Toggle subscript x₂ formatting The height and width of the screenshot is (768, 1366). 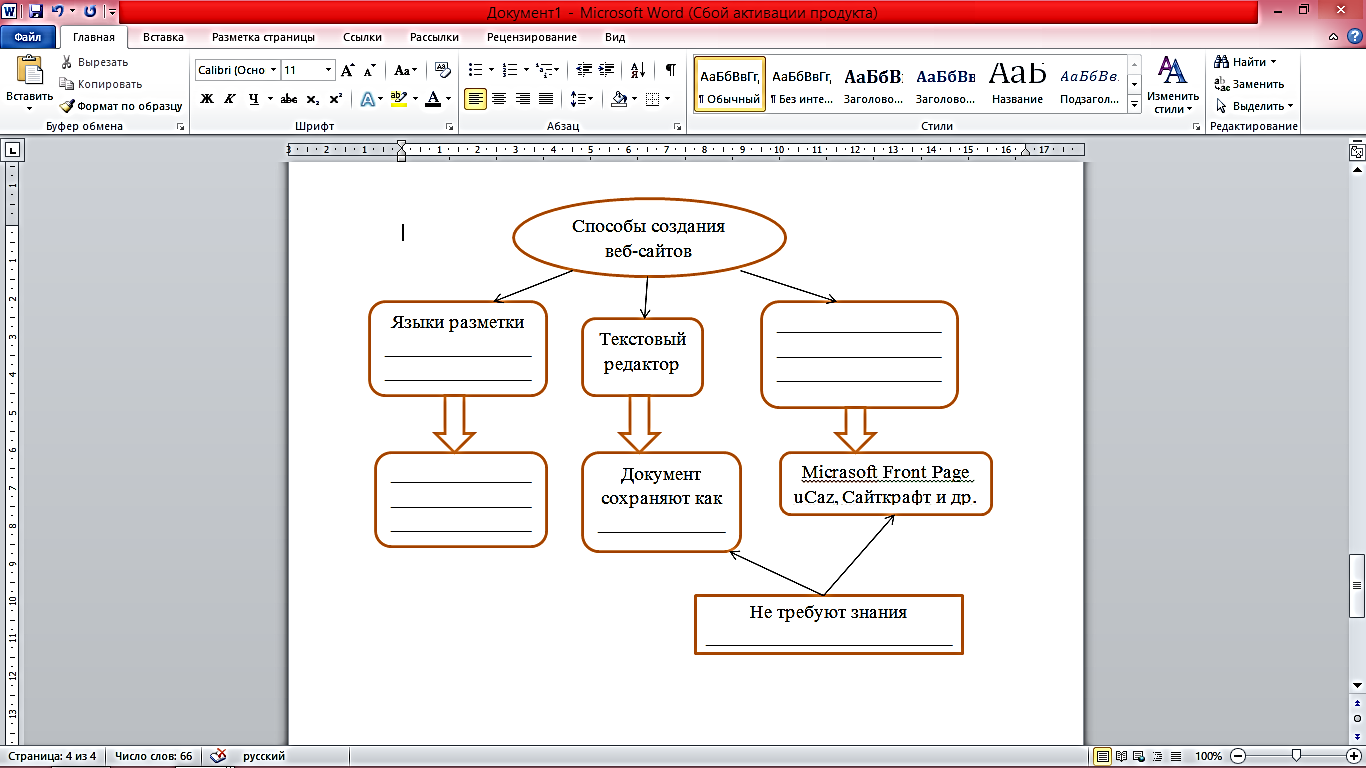[x=313, y=98]
